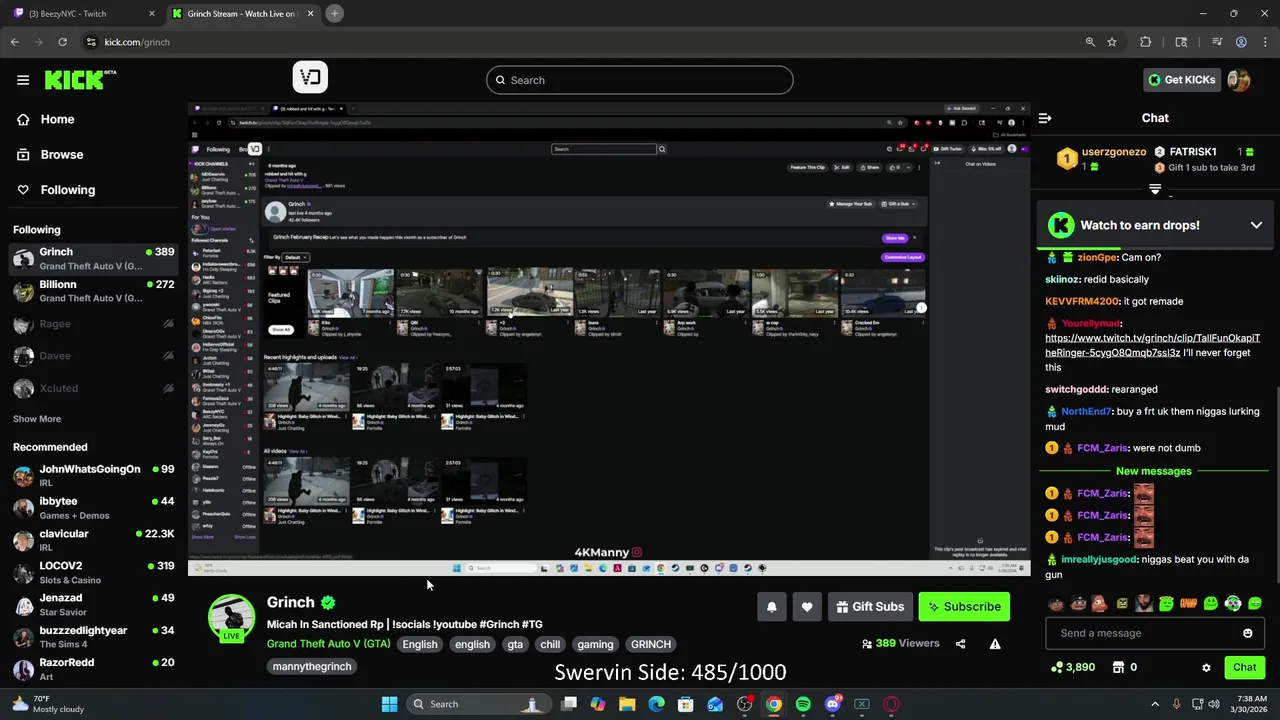Screen dimensions: 1280x720
Task: Click the Chrome address bar URL
Action: pyautogui.click(x=137, y=42)
